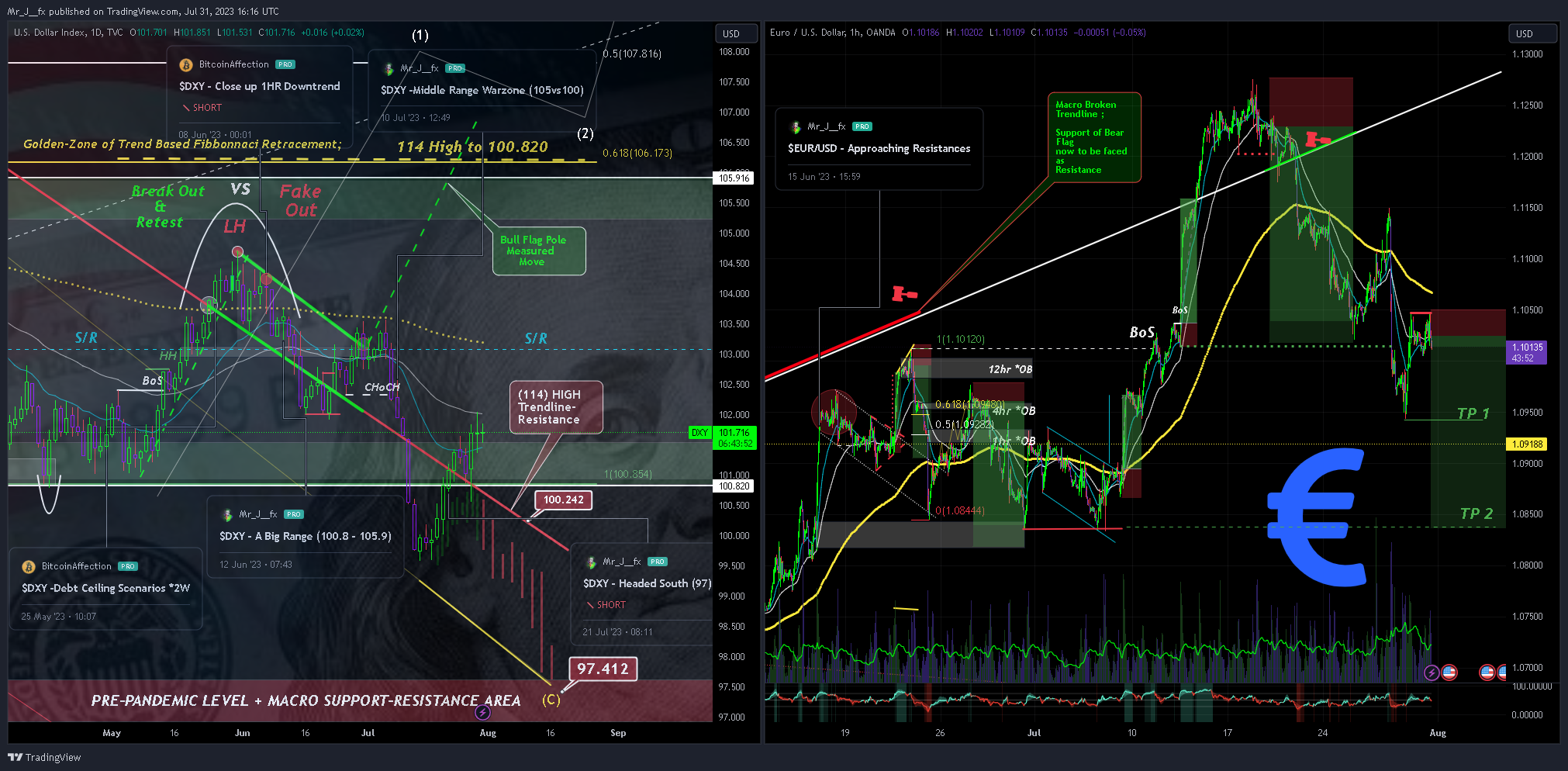Click purple 1.10135 current price label

pos(1526,352)
